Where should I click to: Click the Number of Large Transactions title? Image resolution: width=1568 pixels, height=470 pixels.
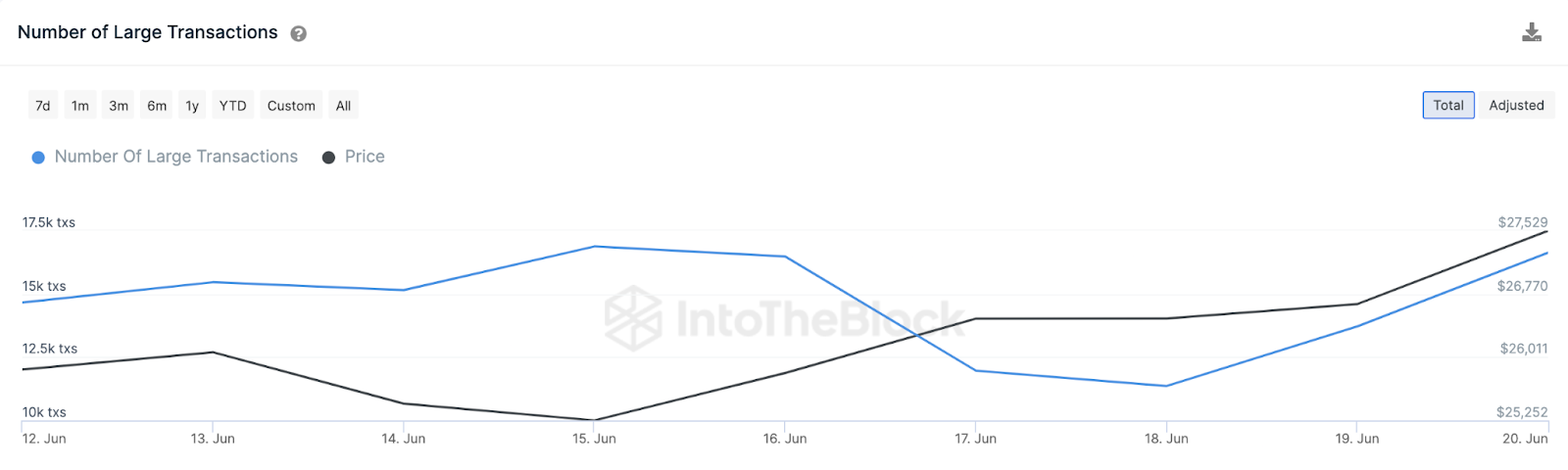(x=148, y=32)
